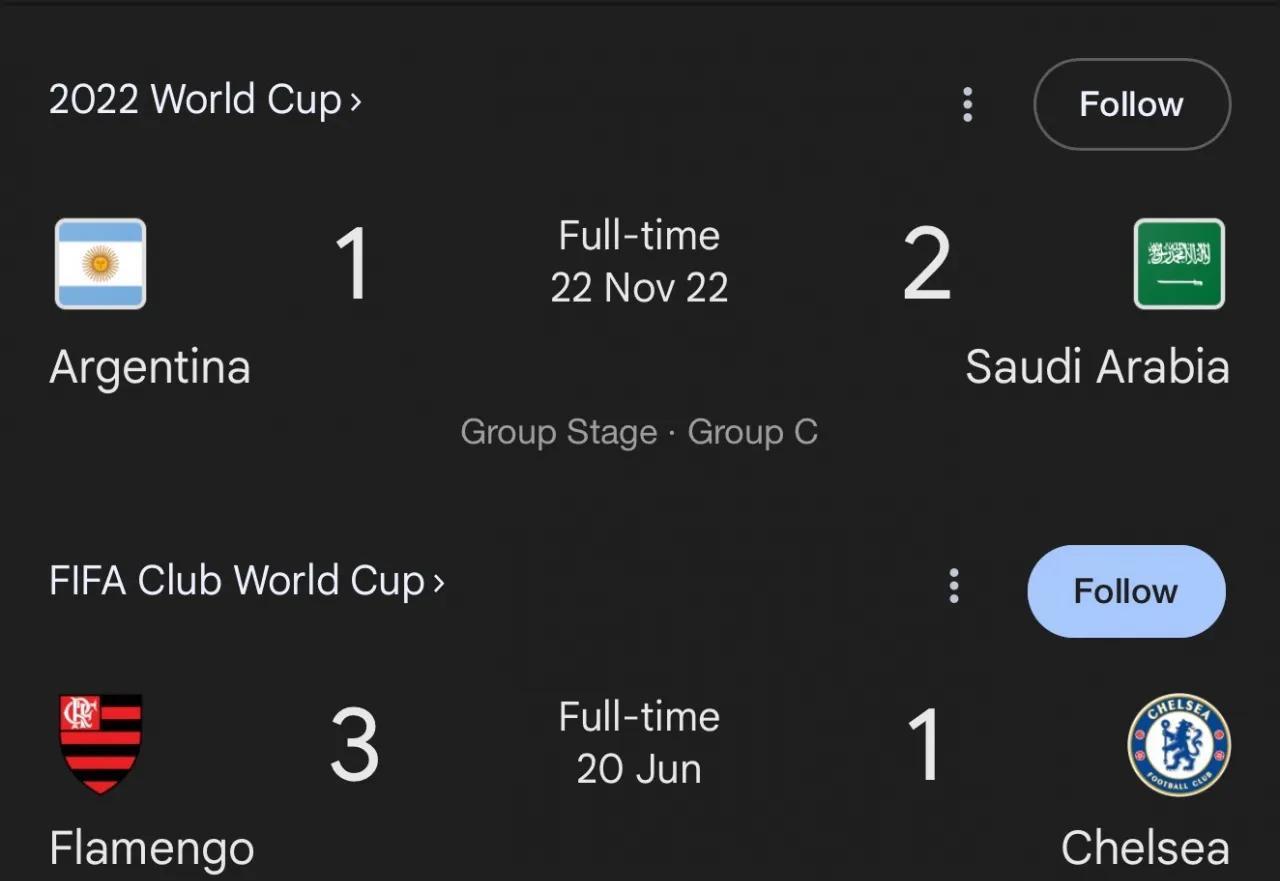This screenshot has height=881, width=1280.
Task: Expand the FIFA Club World Cup chevron arrow
Action: [438, 582]
